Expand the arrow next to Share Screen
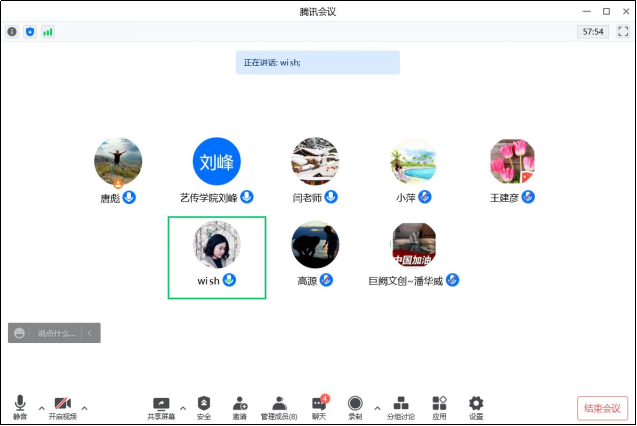The width and height of the screenshot is (637, 426). pyautogui.click(x=182, y=408)
